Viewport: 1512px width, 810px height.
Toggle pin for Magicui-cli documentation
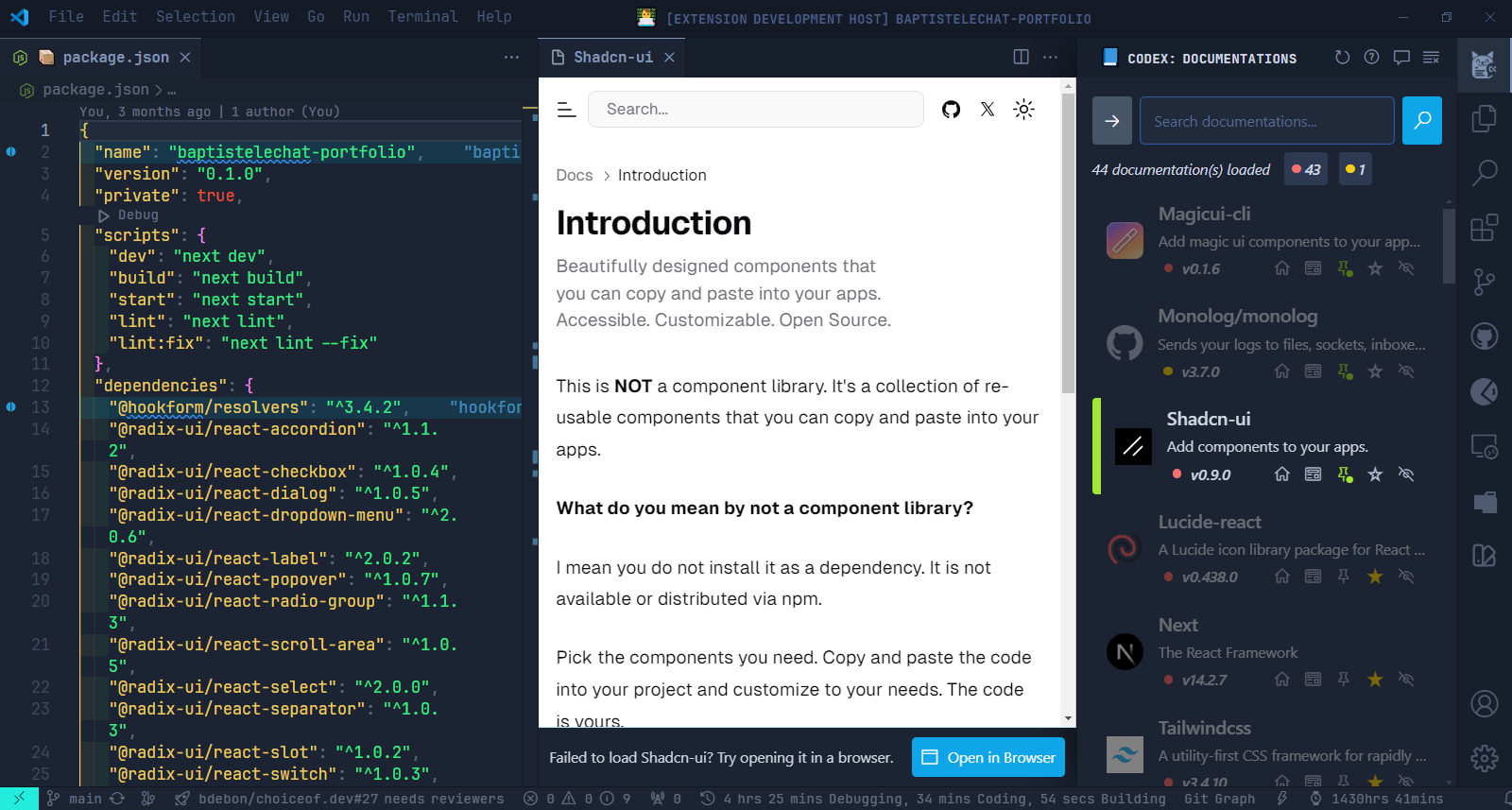1344,268
